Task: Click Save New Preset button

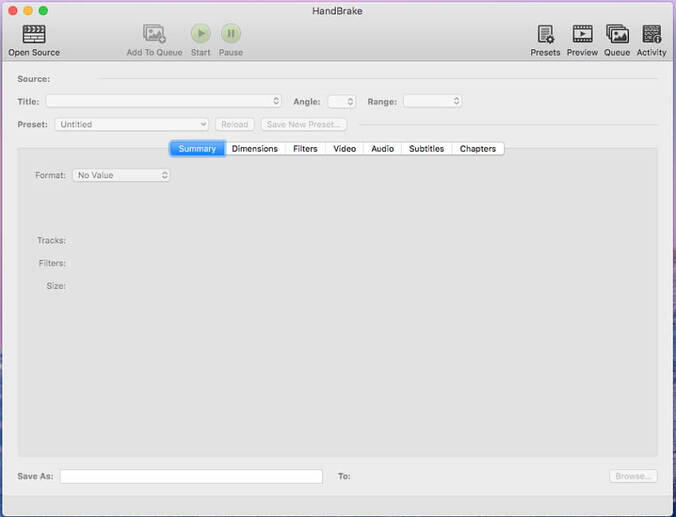Action: click(x=304, y=124)
